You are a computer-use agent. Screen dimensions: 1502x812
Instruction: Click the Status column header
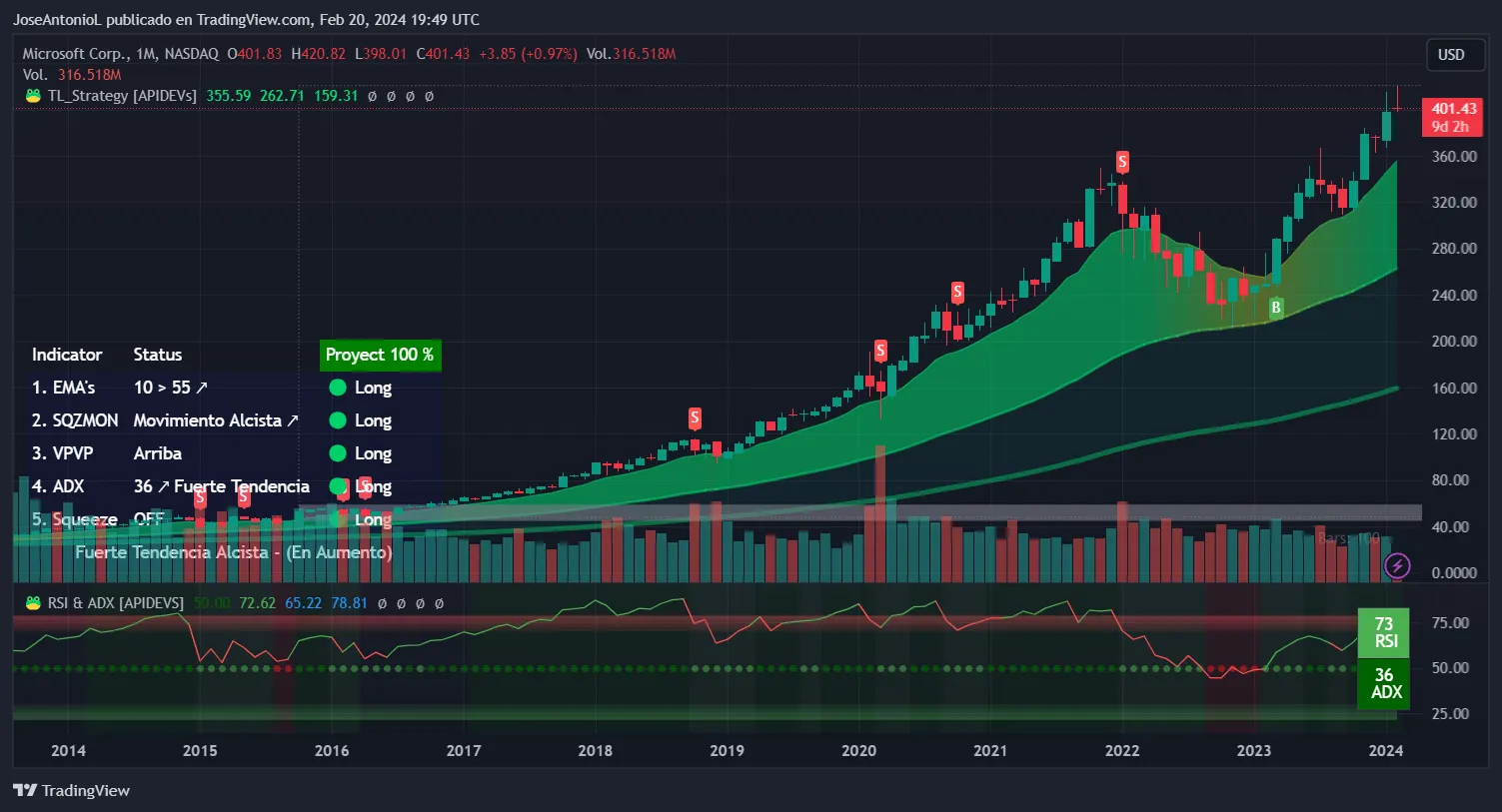tap(158, 355)
